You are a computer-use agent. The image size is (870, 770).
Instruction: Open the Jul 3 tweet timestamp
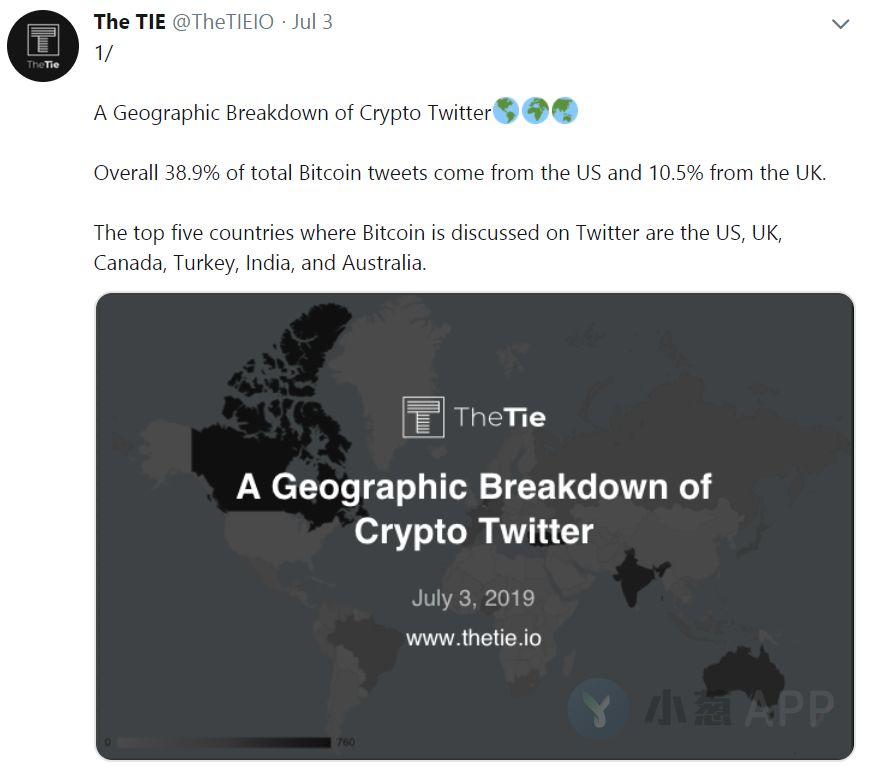point(312,22)
